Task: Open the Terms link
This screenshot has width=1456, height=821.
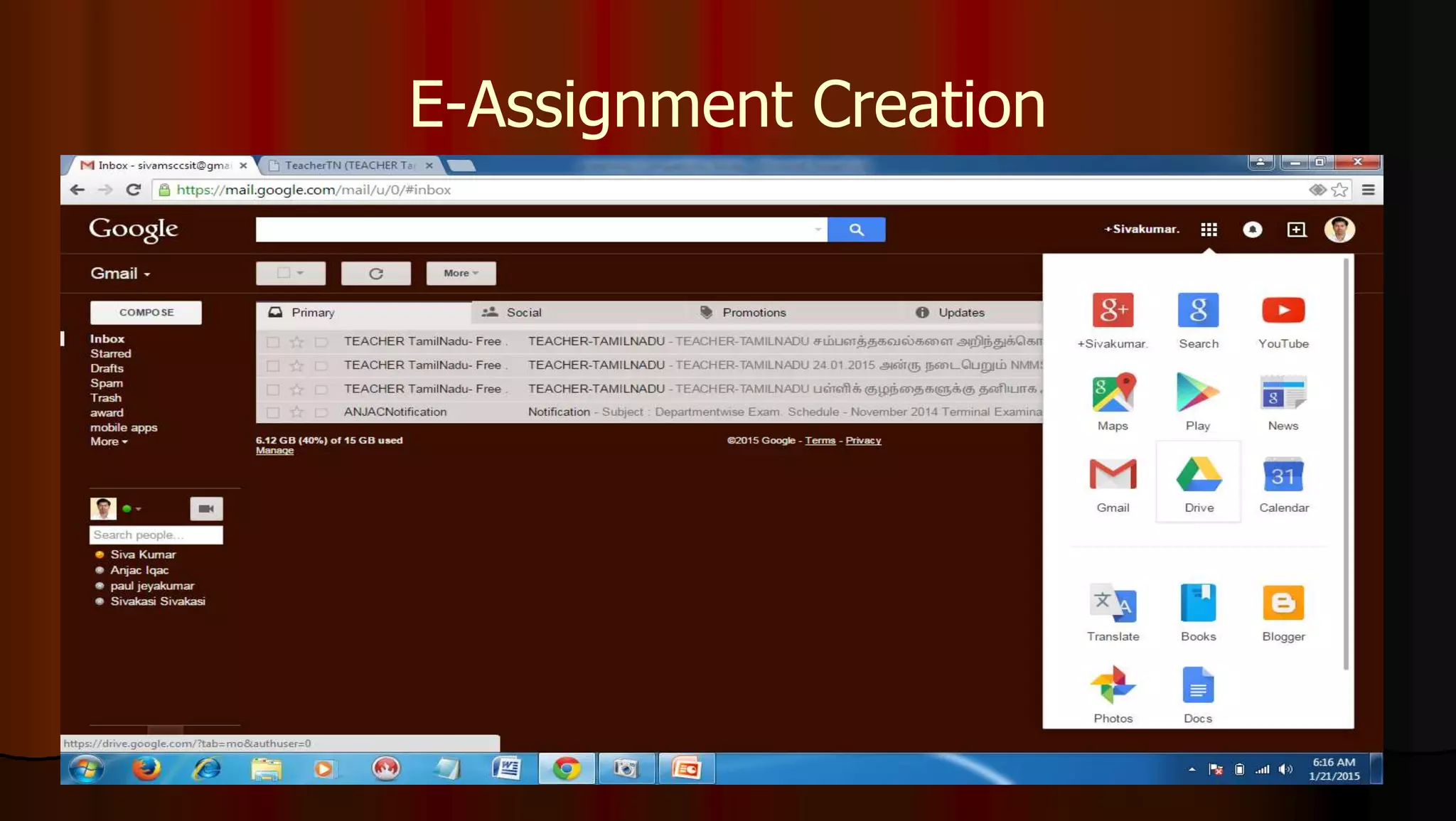Action: coord(820,441)
